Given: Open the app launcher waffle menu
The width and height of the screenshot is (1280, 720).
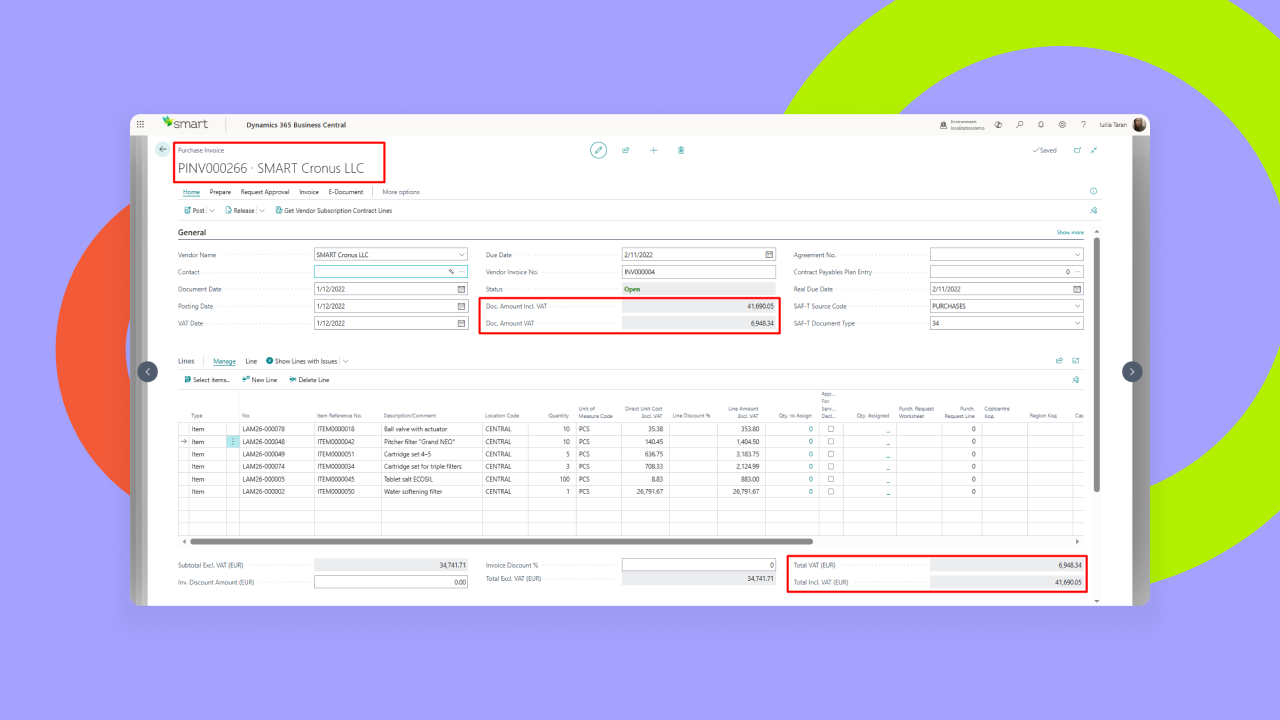Looking at the screenshot, I should point(140,125).
